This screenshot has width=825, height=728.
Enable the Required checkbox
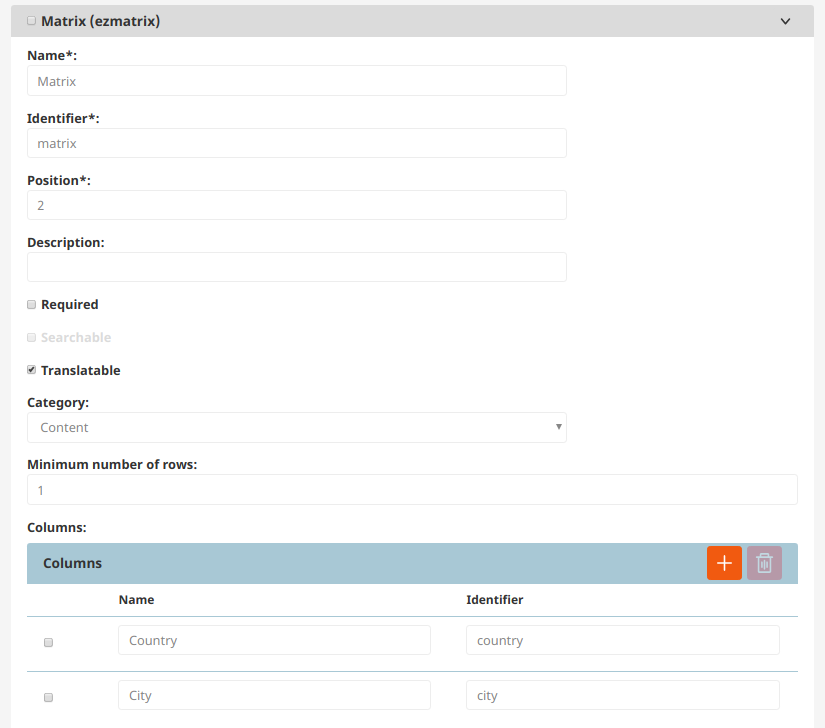pos(31,304)
